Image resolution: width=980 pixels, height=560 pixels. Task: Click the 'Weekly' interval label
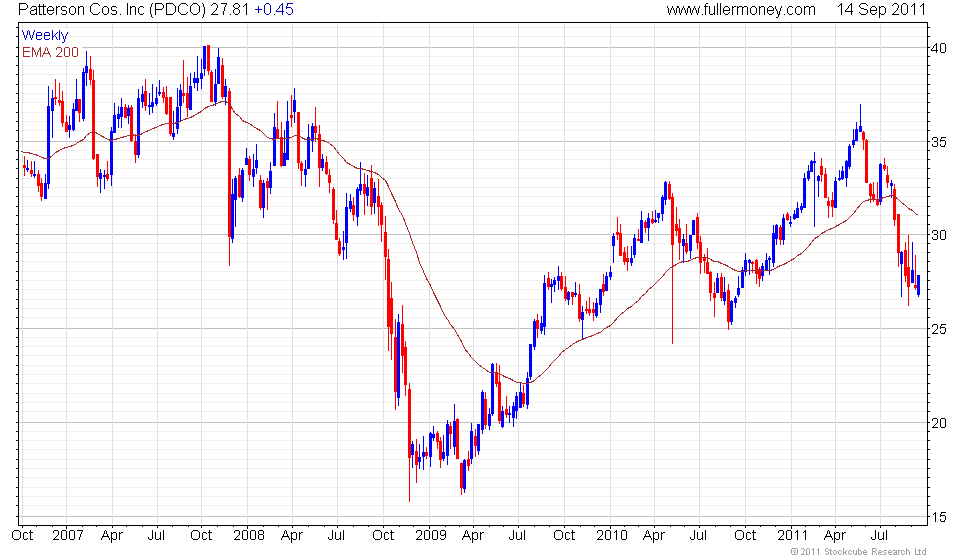(44, 36)
